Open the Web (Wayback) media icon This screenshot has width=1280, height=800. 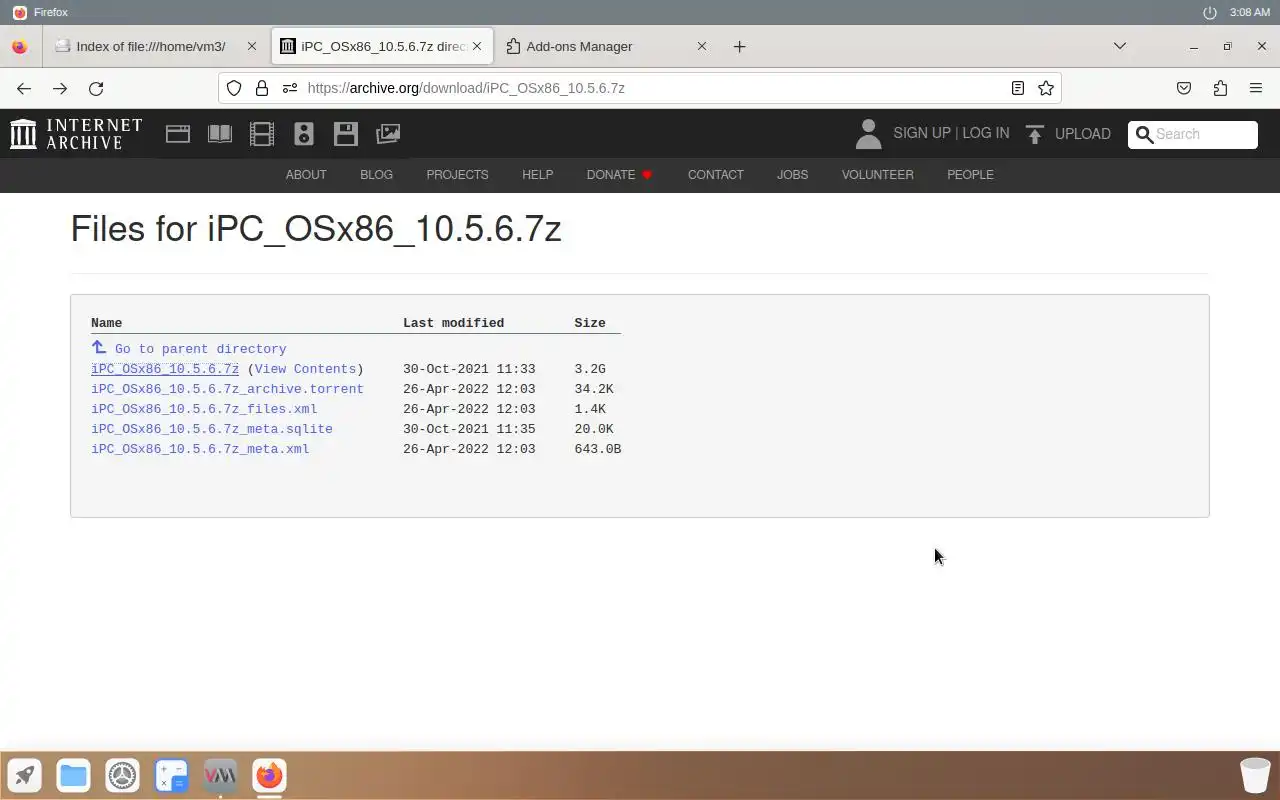(178, 134)
